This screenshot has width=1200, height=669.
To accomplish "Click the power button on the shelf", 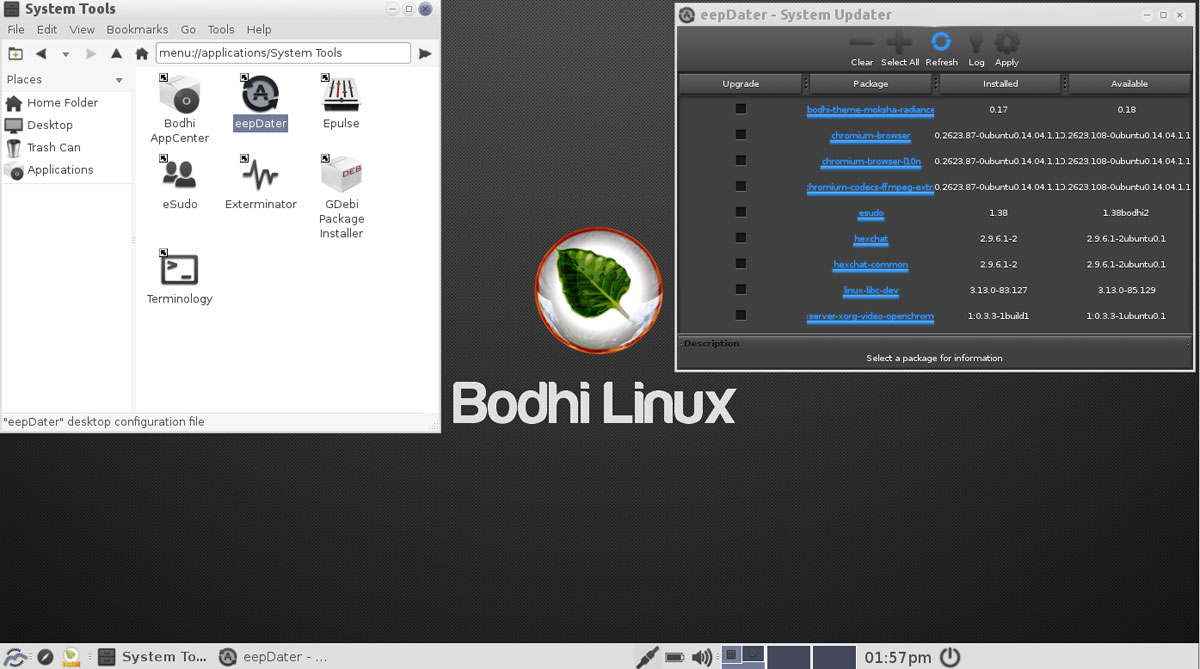I will (x=949, y=657).
